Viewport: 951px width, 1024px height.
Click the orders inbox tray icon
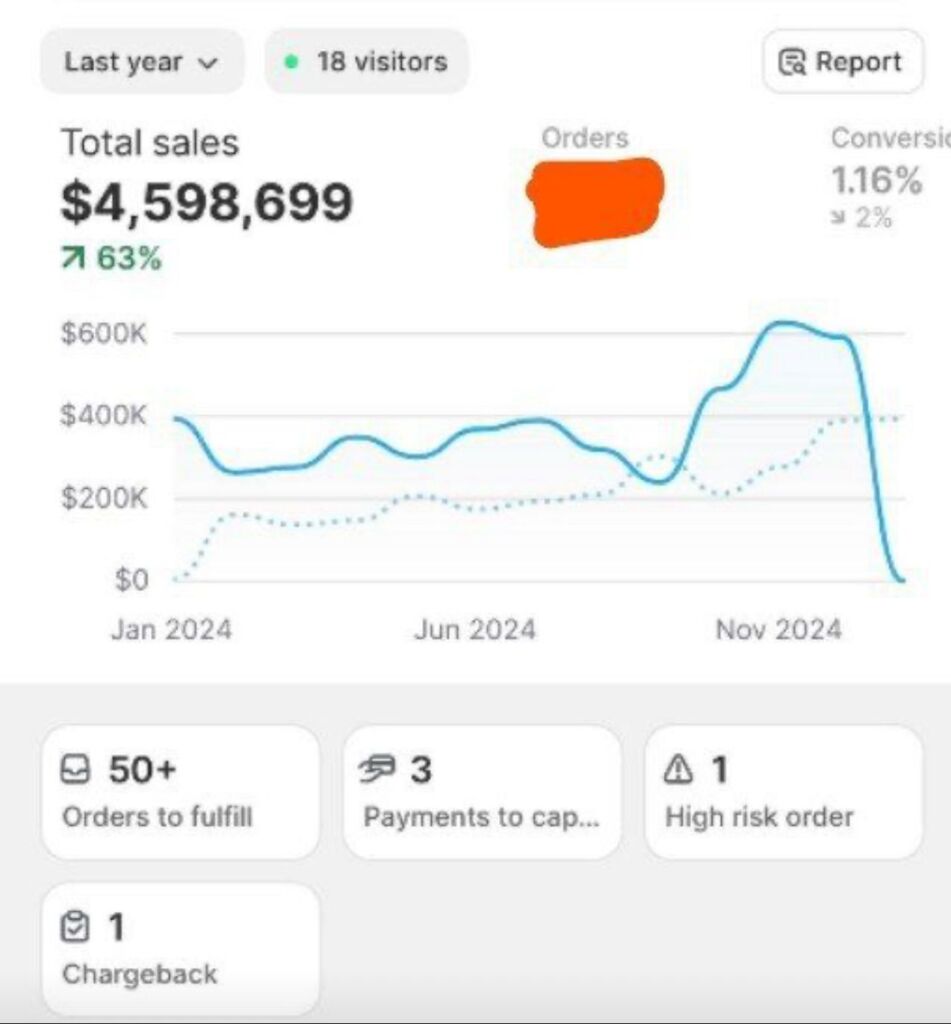77,770
